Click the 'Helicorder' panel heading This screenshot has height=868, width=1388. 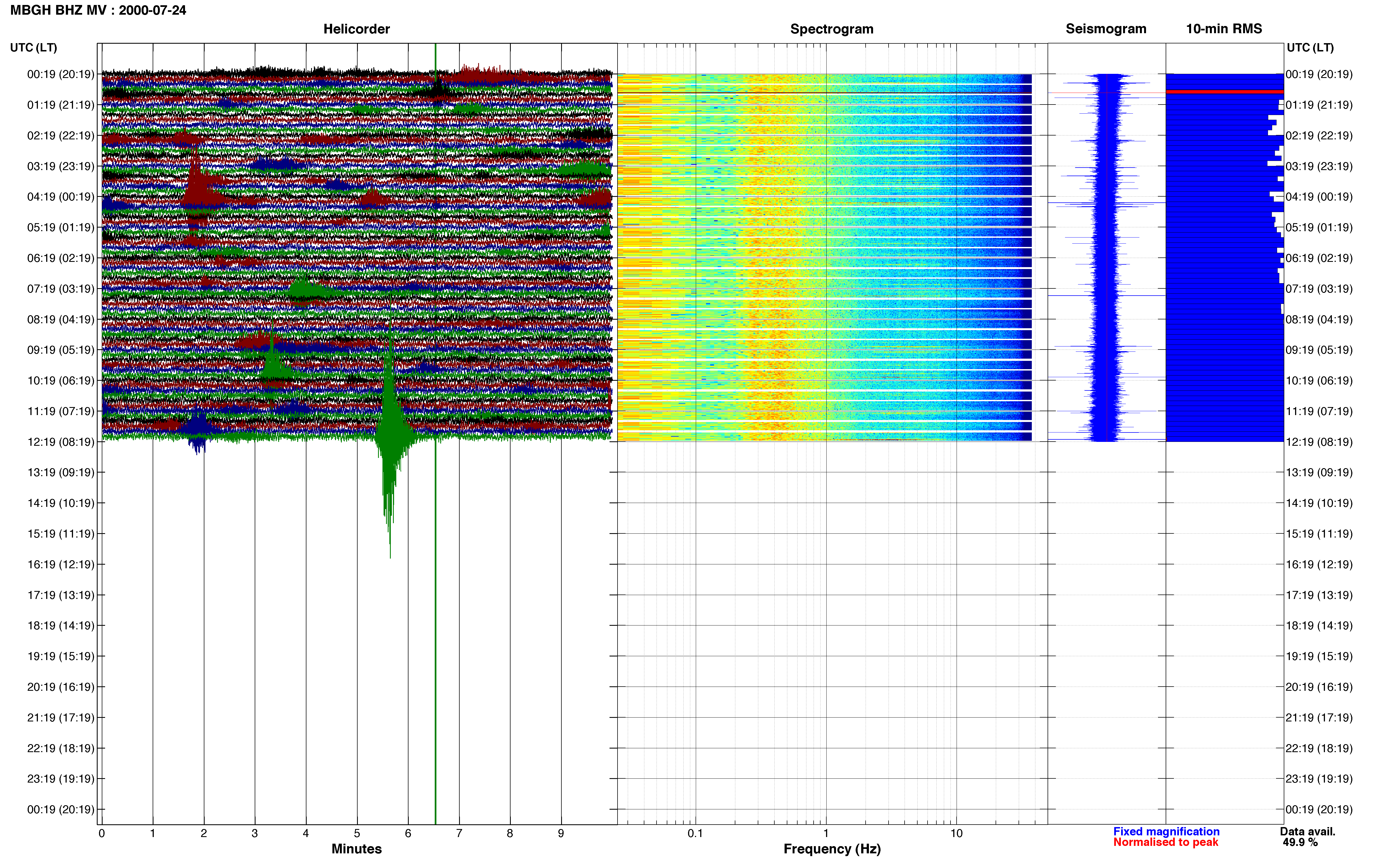(356, 29)
